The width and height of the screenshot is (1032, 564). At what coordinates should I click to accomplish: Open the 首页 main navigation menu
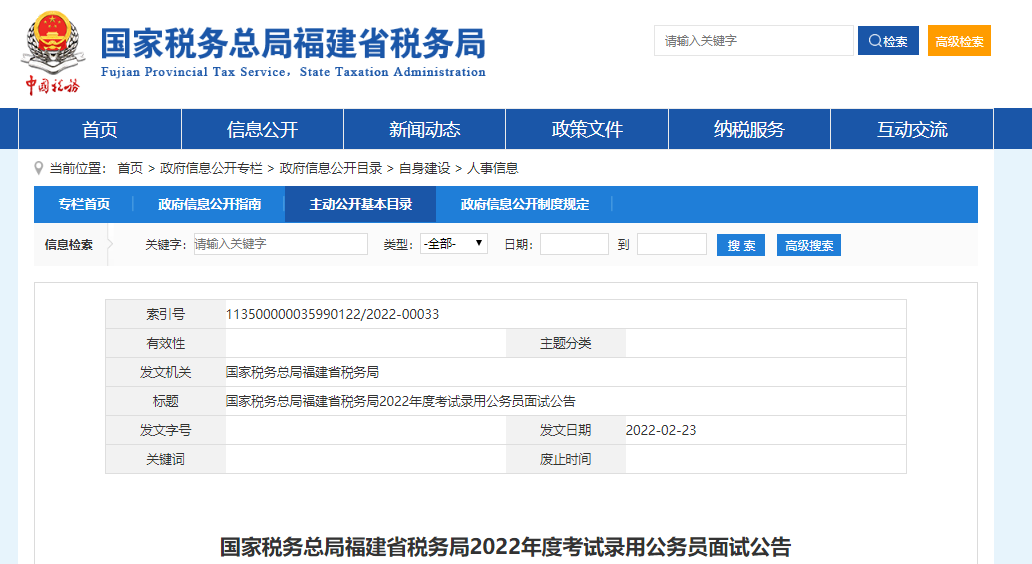[x=100, y=129]
